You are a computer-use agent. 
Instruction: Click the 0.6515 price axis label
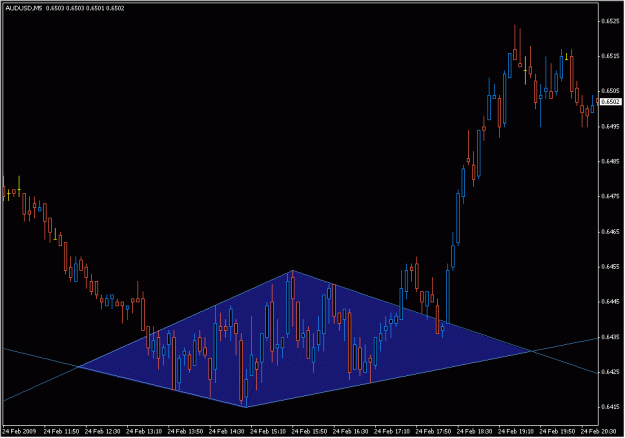click(x=610, y=56)
